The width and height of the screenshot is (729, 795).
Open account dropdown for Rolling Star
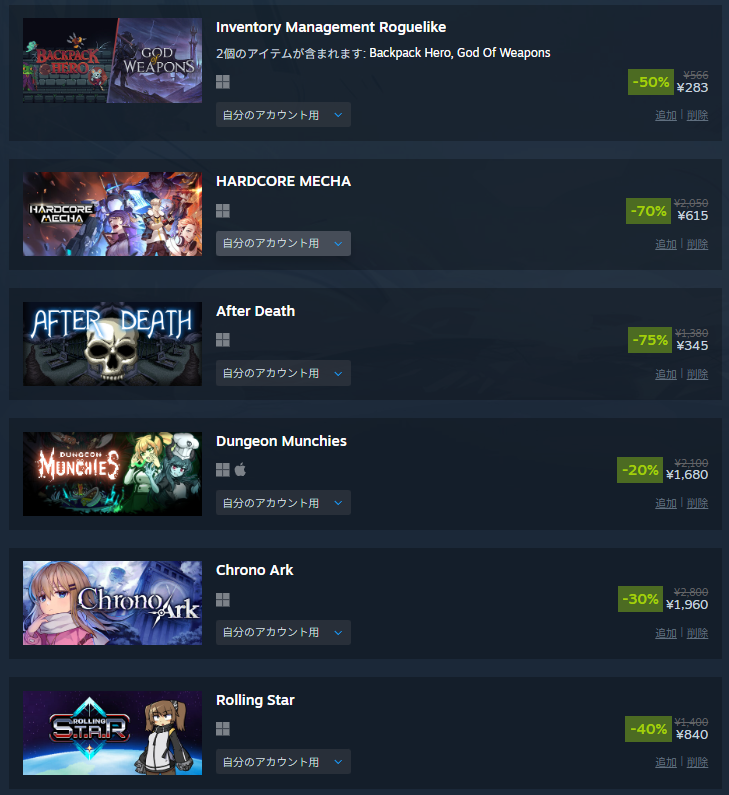tap(283, 762)
